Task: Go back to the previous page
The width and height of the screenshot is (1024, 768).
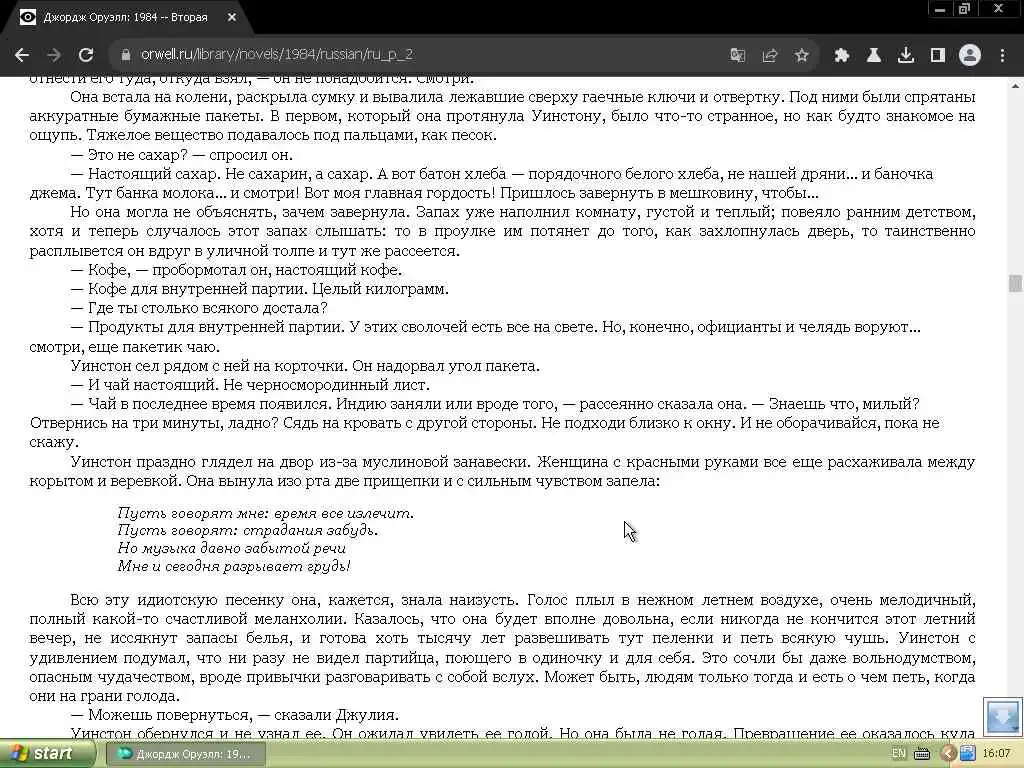Action: [x=22, y=55]
